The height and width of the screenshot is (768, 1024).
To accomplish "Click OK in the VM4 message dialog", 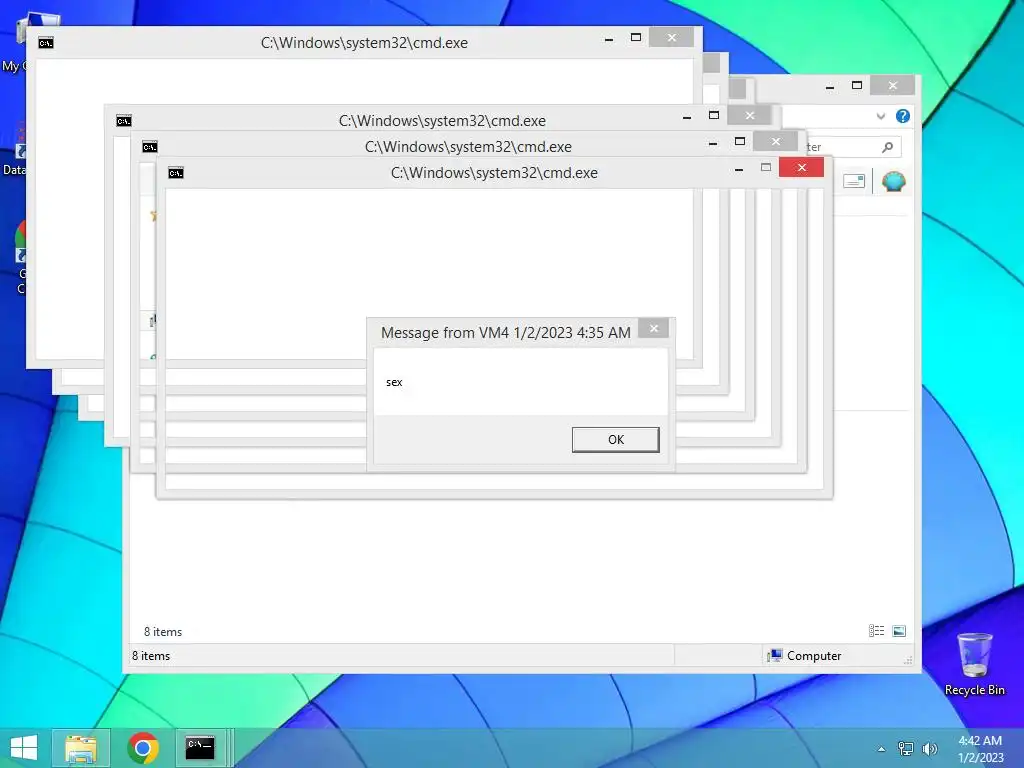I will pos(615,440).
